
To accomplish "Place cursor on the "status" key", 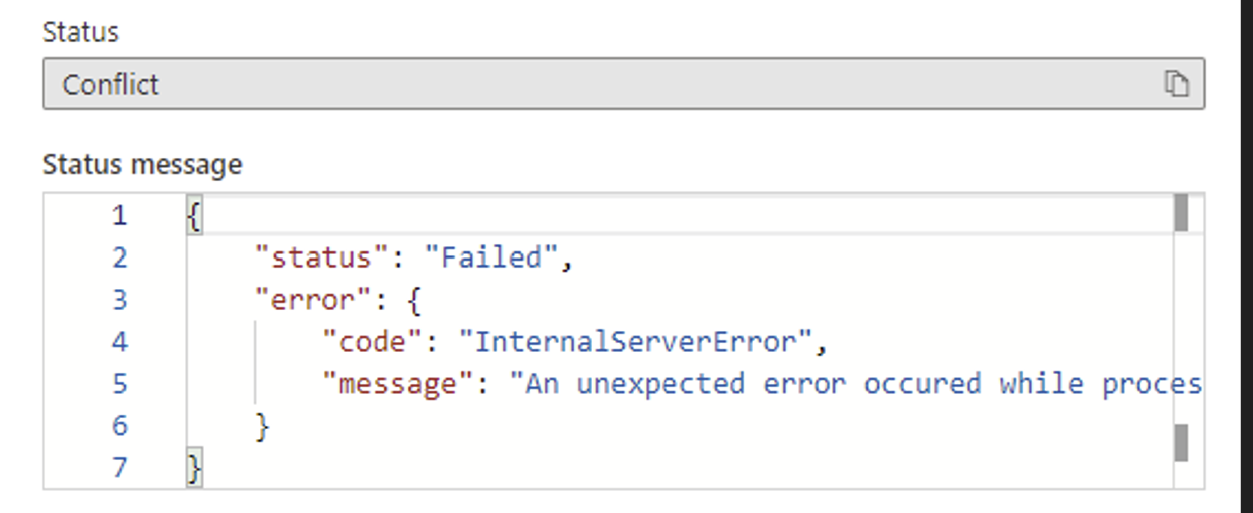I will click(321, 258).
